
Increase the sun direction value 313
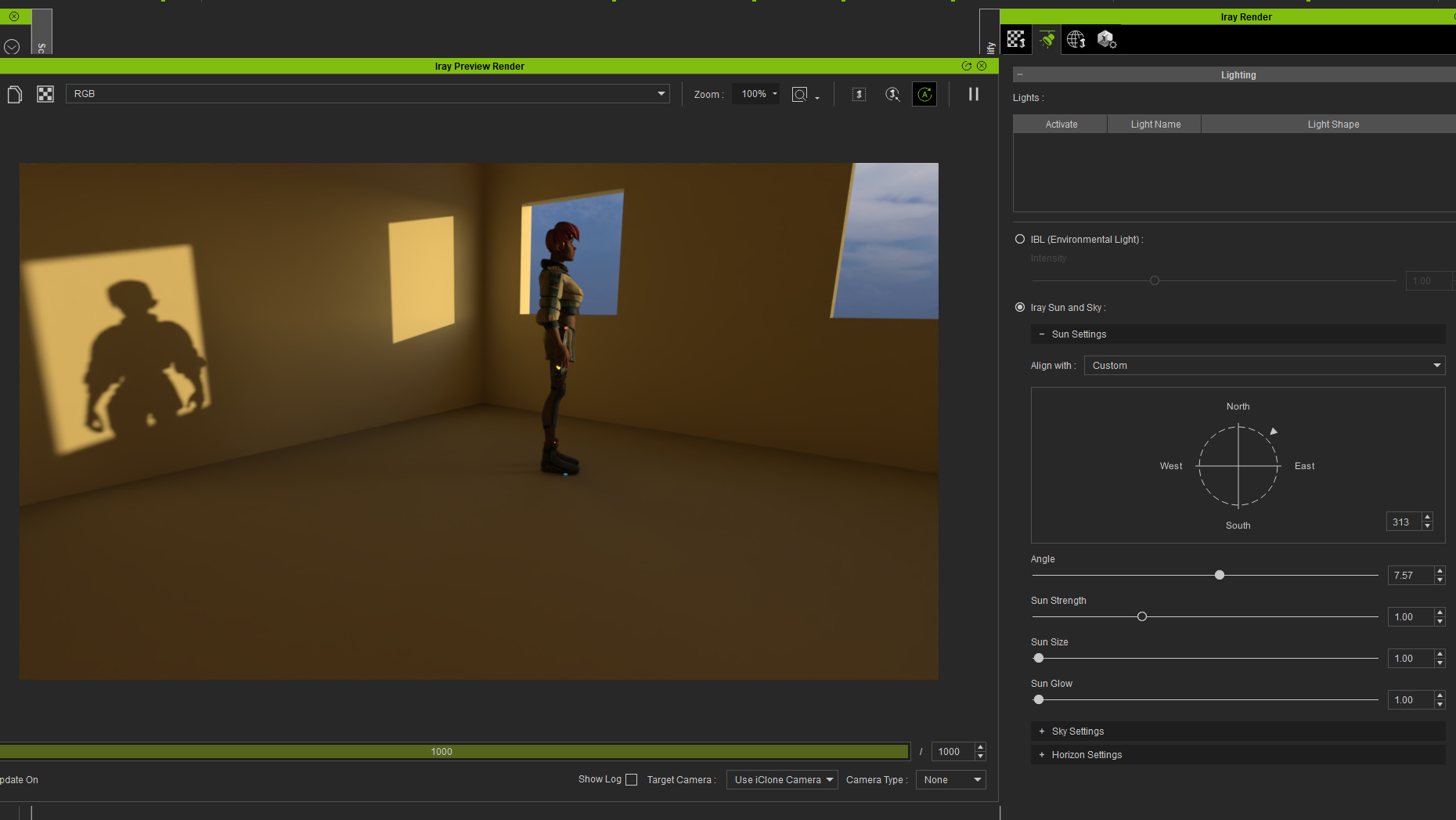coord(1428,517)
